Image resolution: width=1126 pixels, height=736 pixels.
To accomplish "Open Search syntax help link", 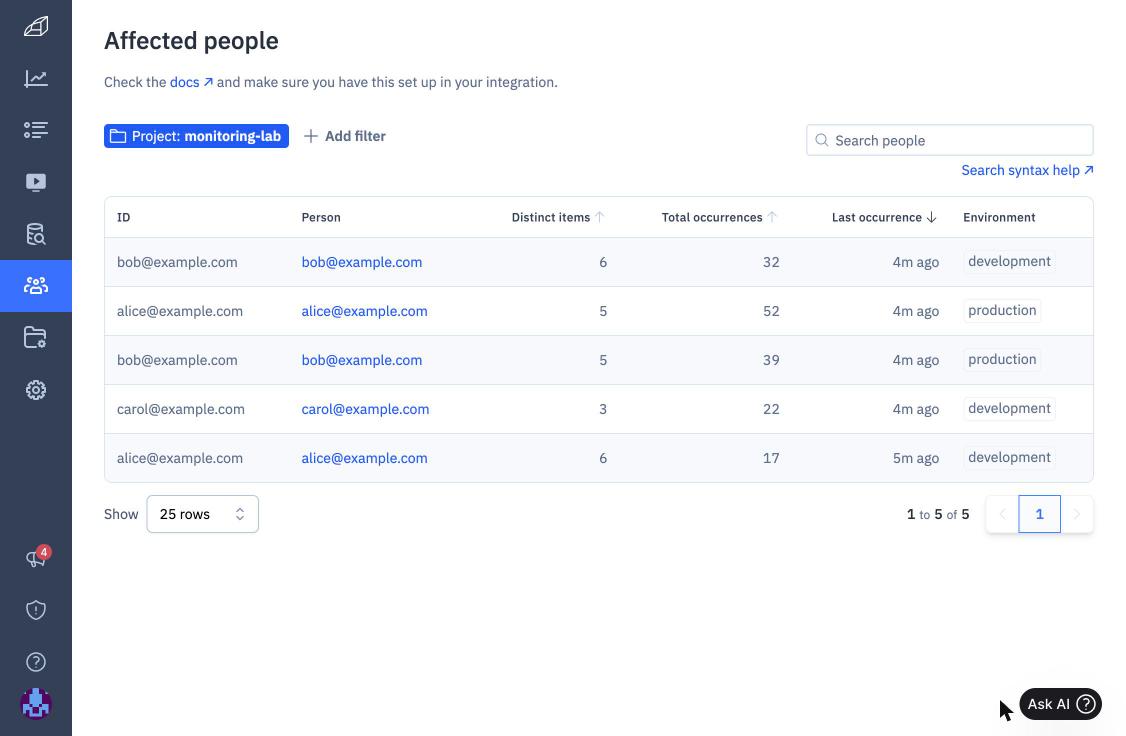I will point(1027,170).
